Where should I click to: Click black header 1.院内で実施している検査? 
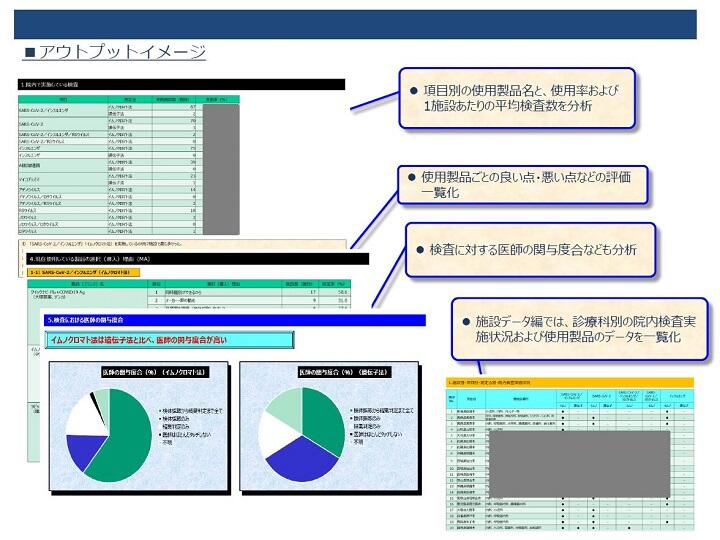[181, 84]
